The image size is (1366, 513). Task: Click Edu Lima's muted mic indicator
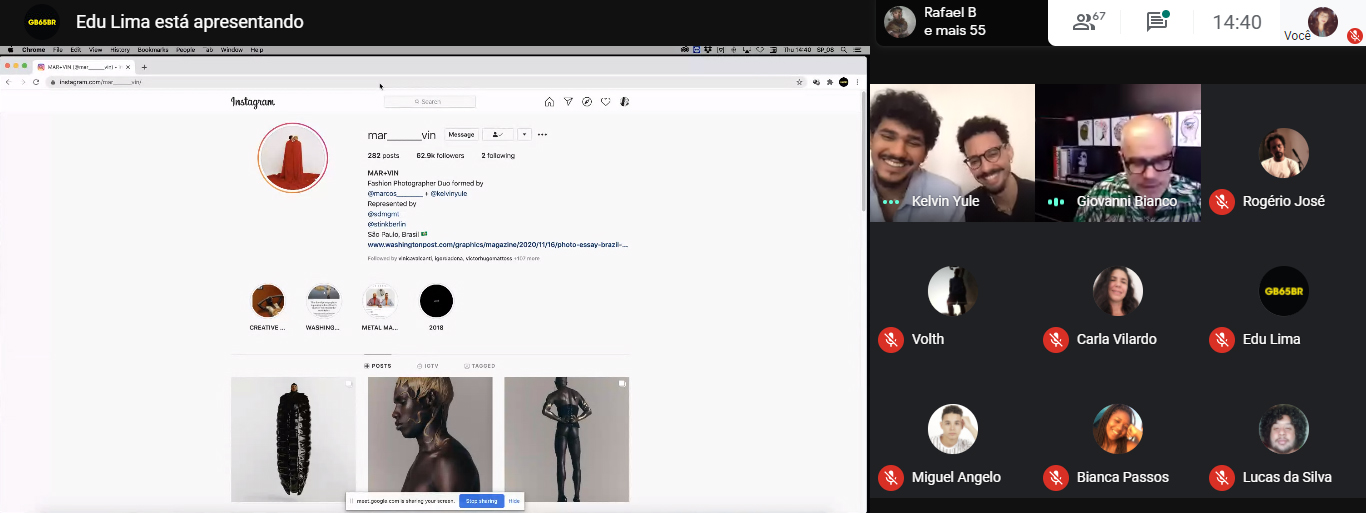click(x=1221, y=340)
